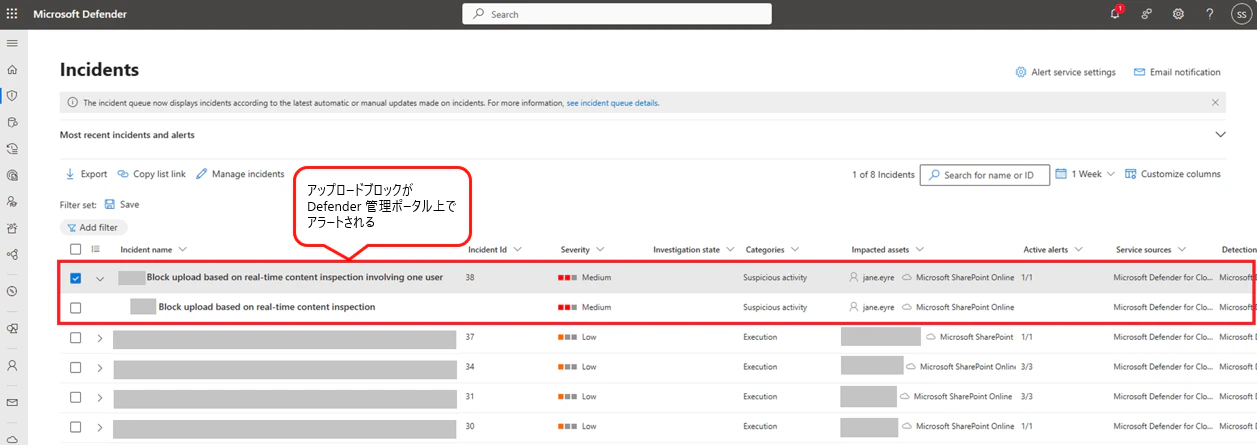This screenshot has height=445, width=1257.
Task: Click Customize columns
Action: [1173, 174]
